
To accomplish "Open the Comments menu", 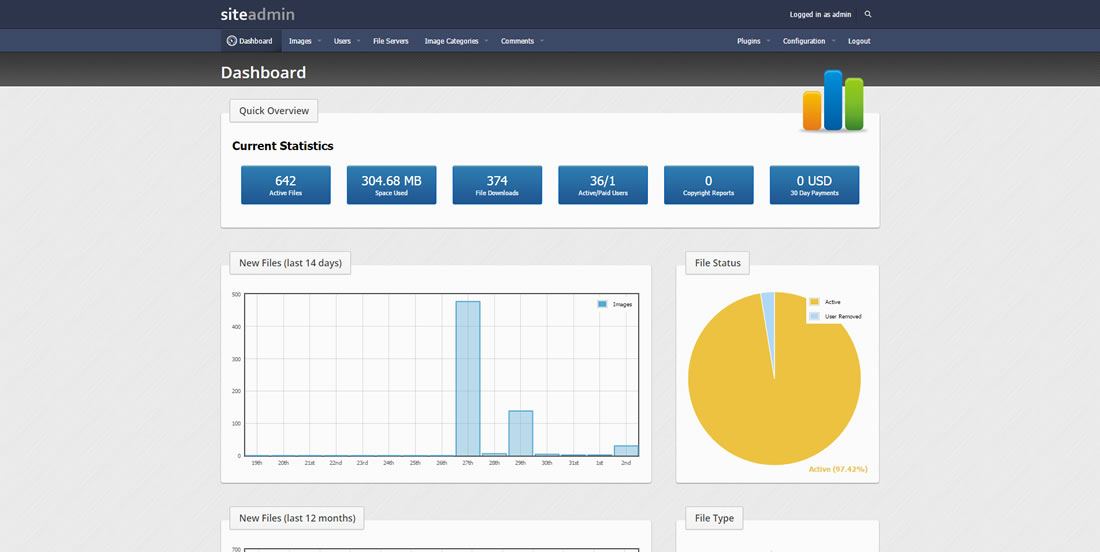I will (517, 41).
